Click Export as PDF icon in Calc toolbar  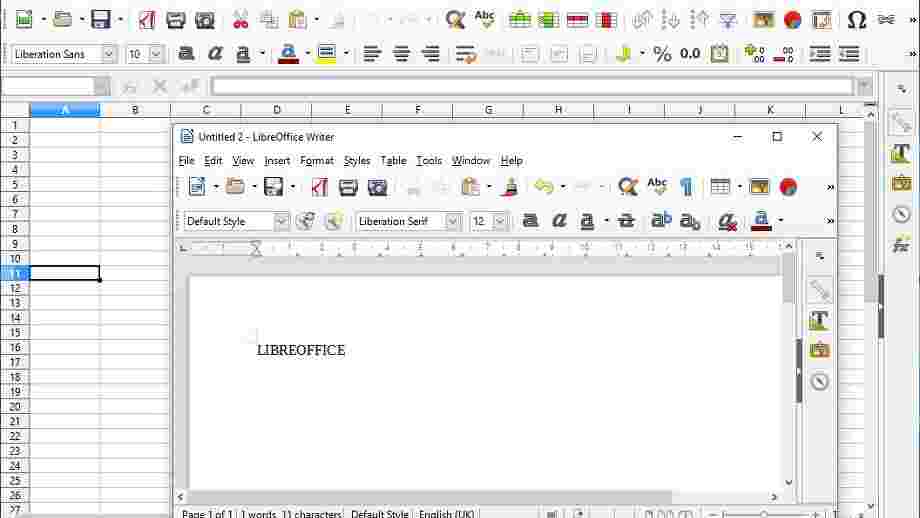(x=146, y=20)
